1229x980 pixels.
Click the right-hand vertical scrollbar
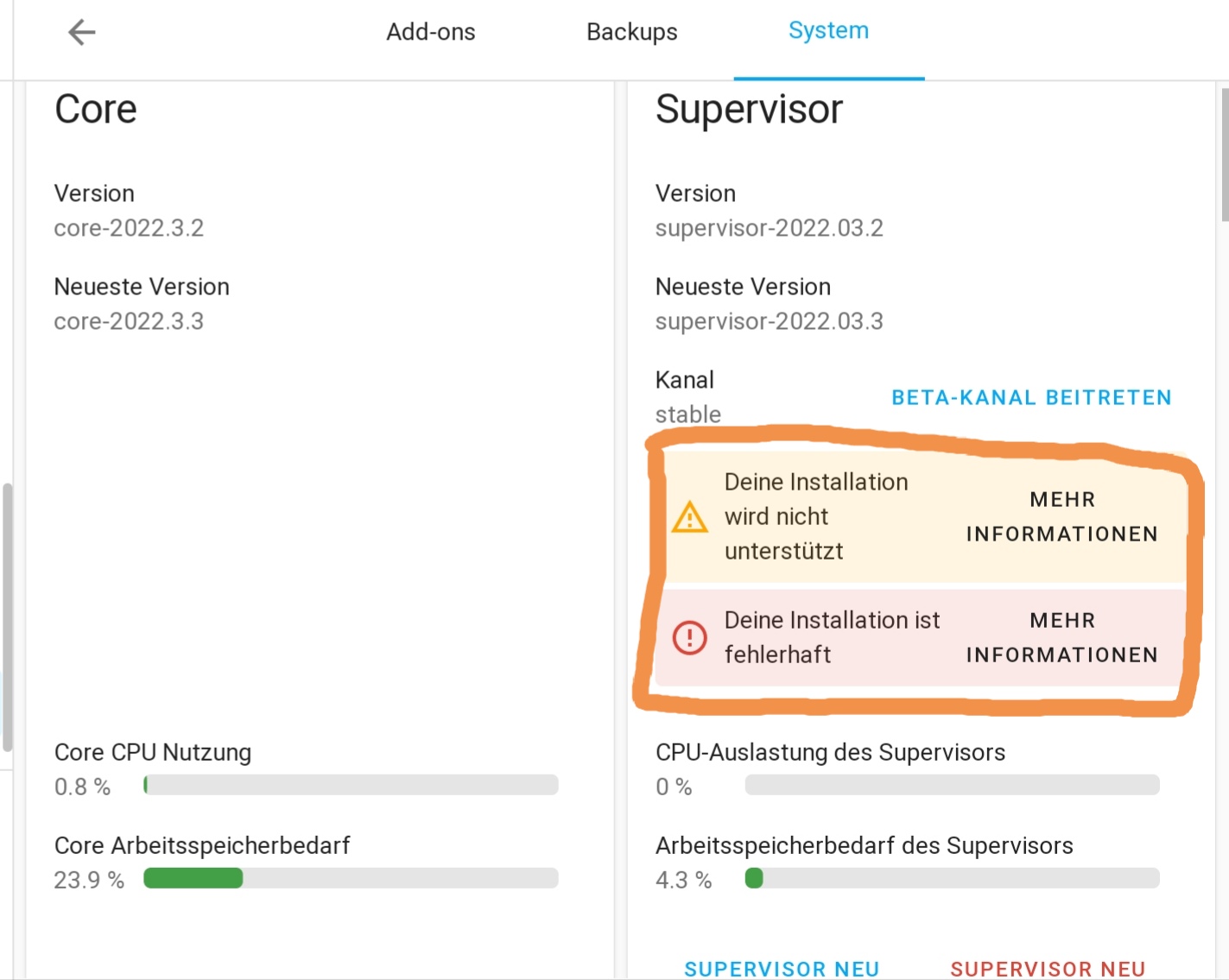pyautogui.click(x=1224, y=155)
